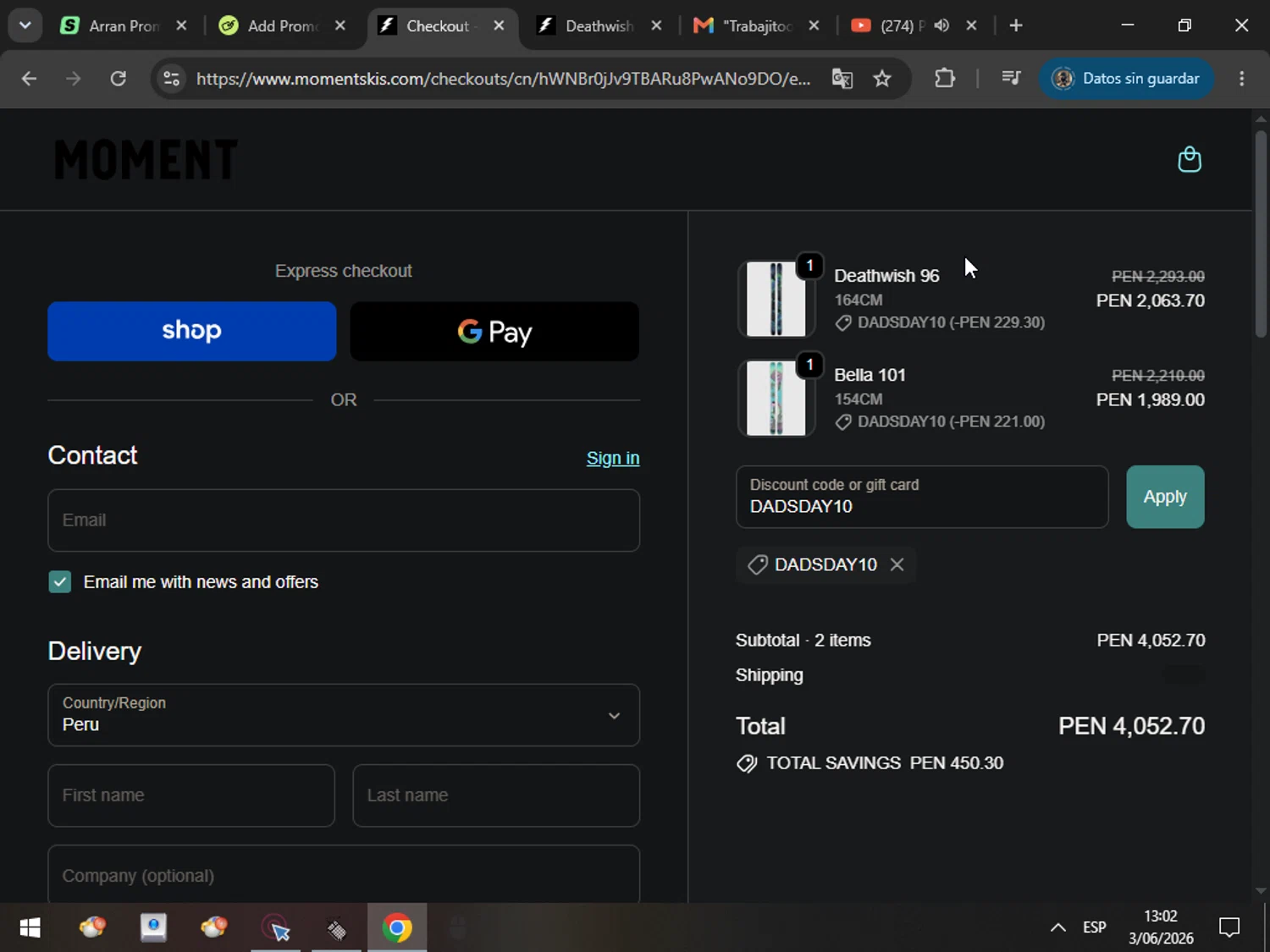This screenshot has width=1270, height=952.
Task: Click the scrollbar down arrow
Action: tap(1261, 891)
